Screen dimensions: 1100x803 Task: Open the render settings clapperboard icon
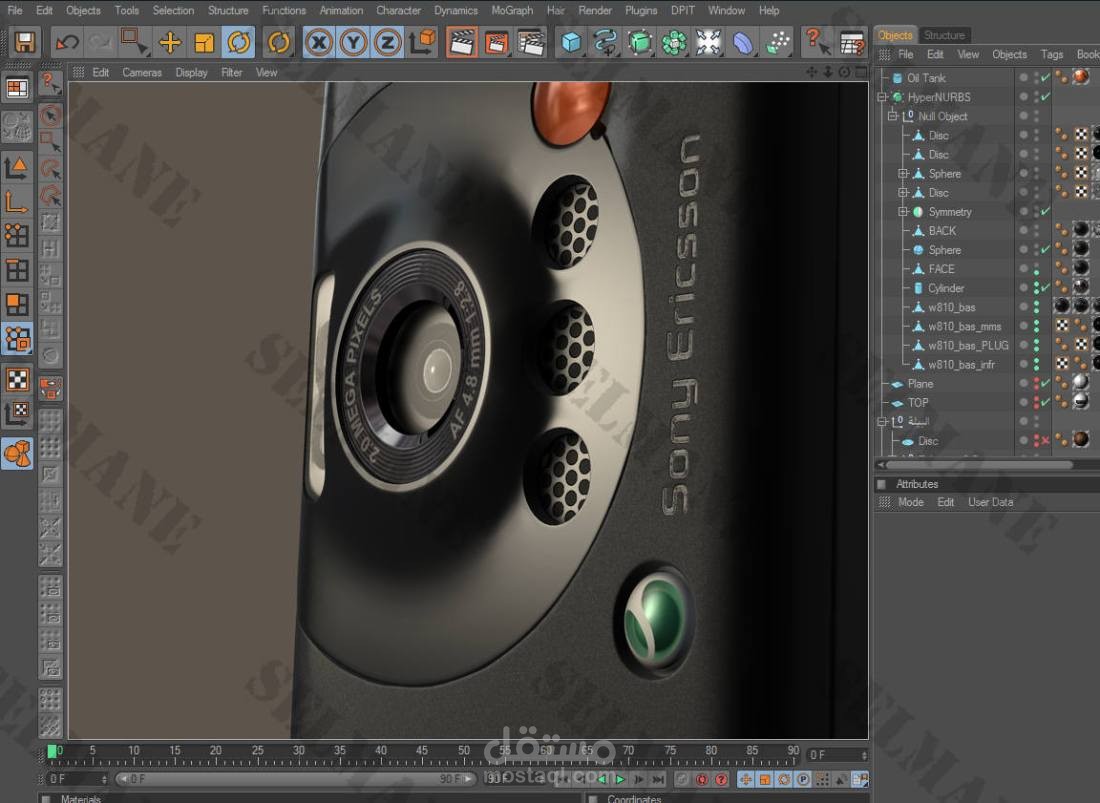[531, 42]
